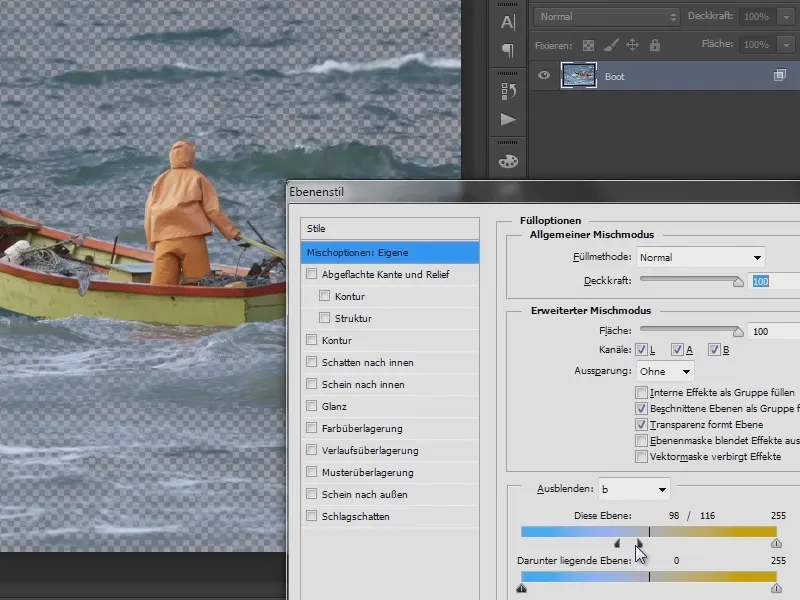The width and height of the screenshot is (800, 600).
Task: Hide the Boot layer with the eye
Action: [x=544, y=76]
